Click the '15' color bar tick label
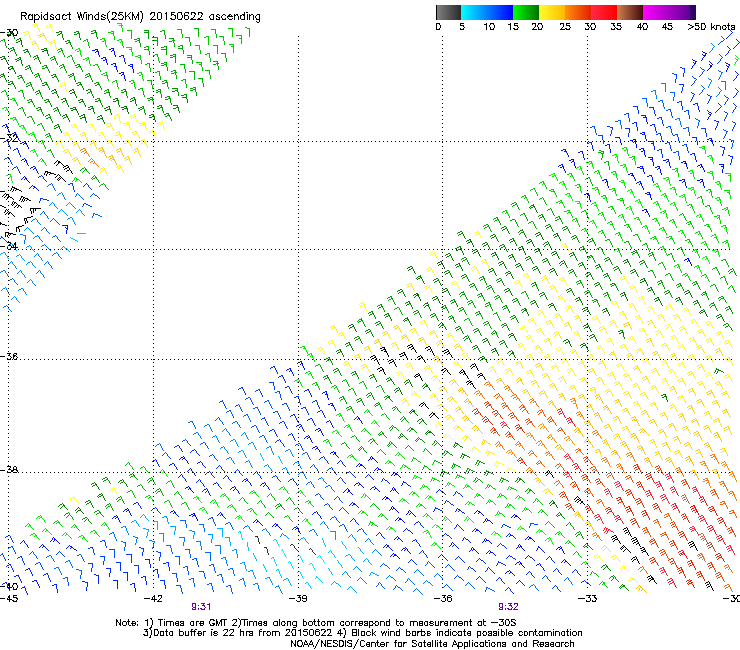740x650 pixels. tap(513, 27)
